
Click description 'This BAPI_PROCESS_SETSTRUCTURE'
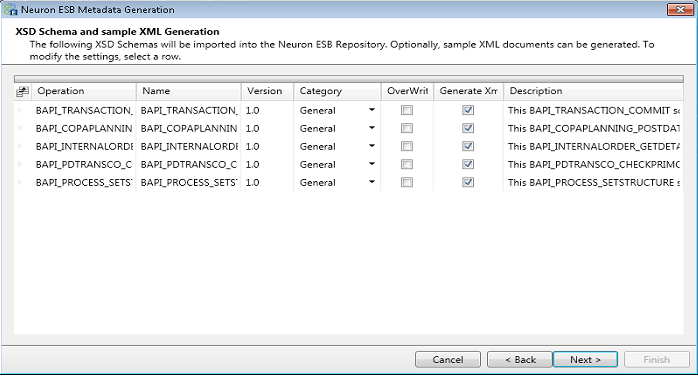coord(594,182)
